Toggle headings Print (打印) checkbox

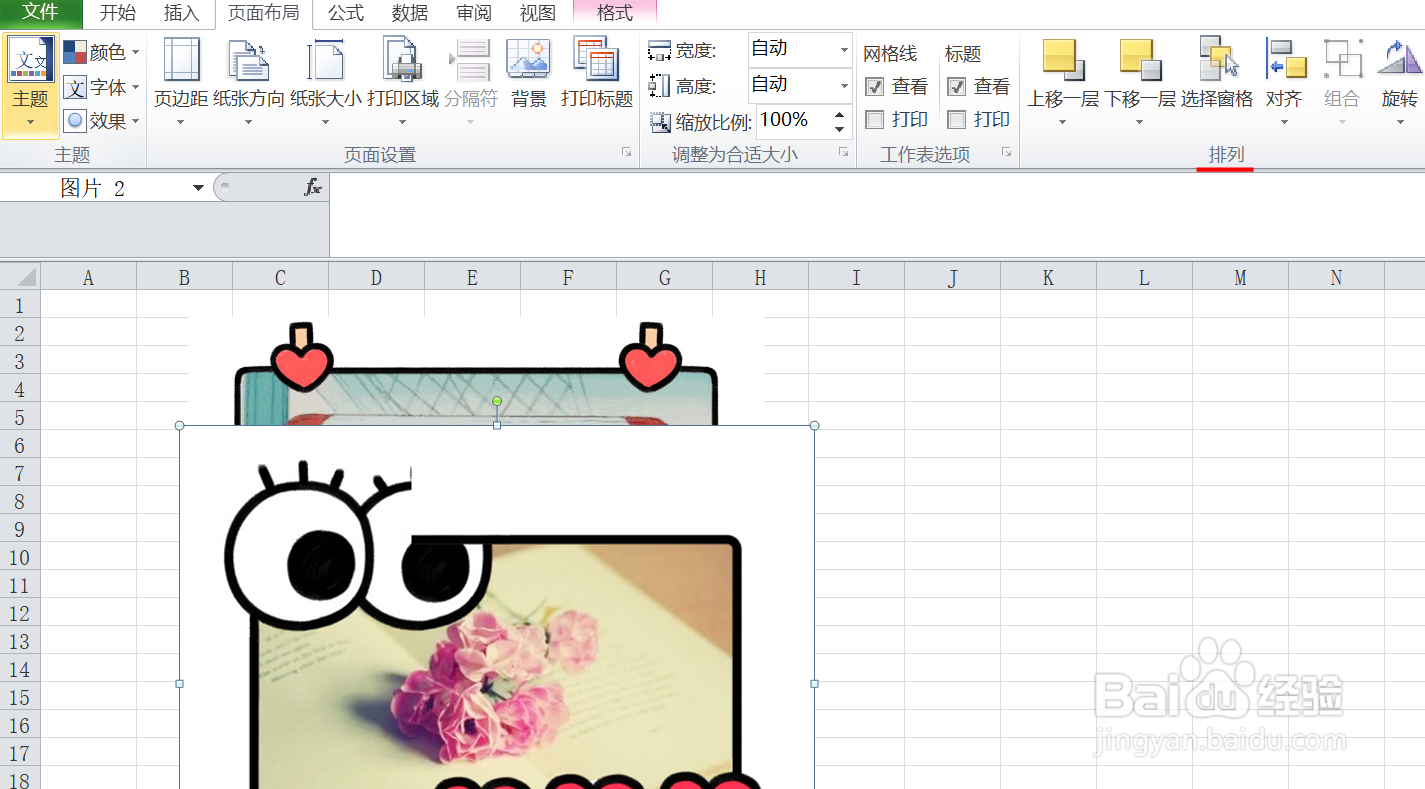[x=957, y=120]
